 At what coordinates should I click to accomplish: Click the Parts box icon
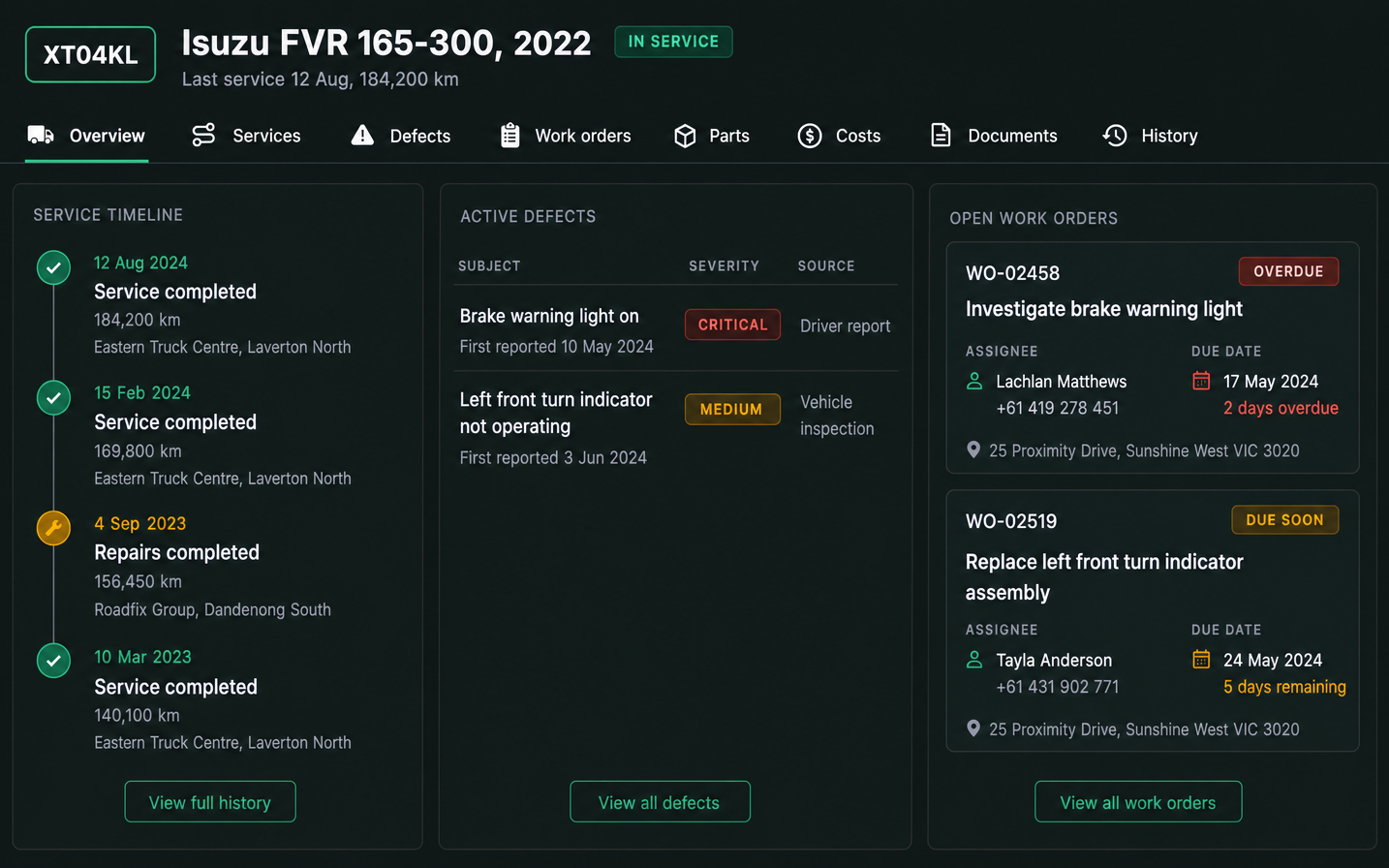point(685,136)
